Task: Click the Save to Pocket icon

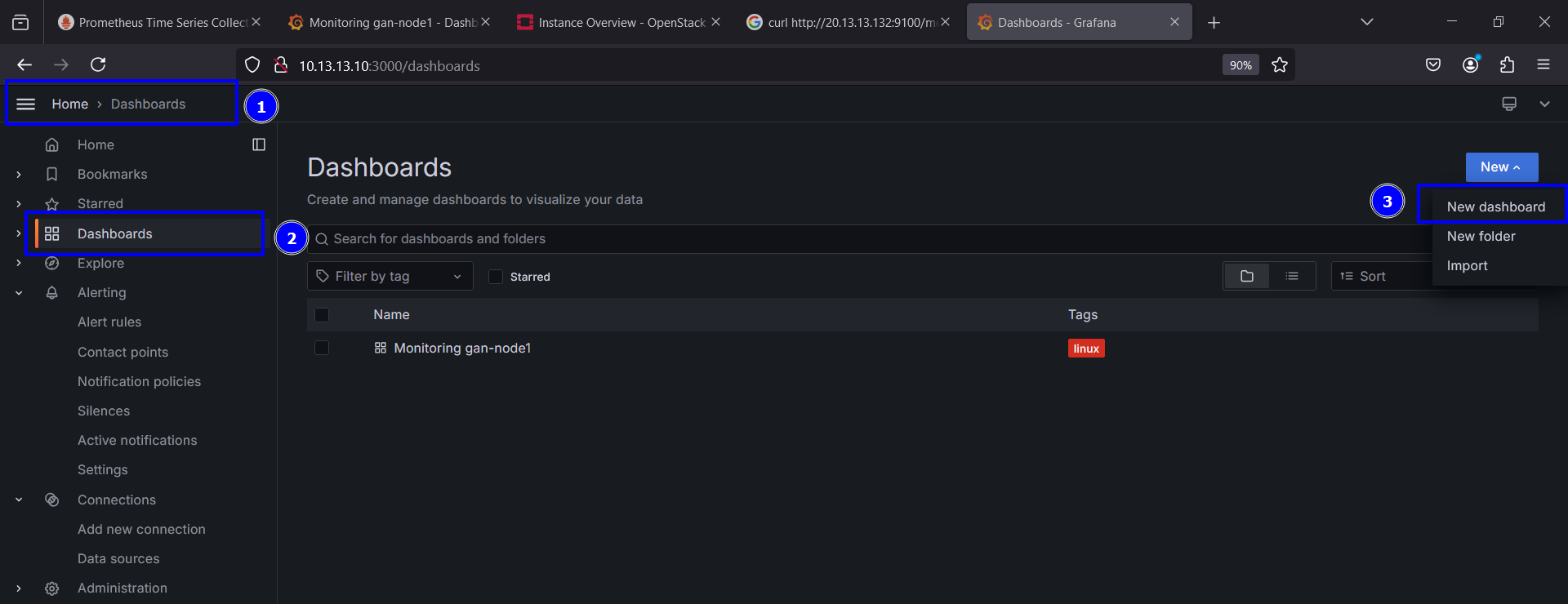Action: click(x=1433, y=65)
